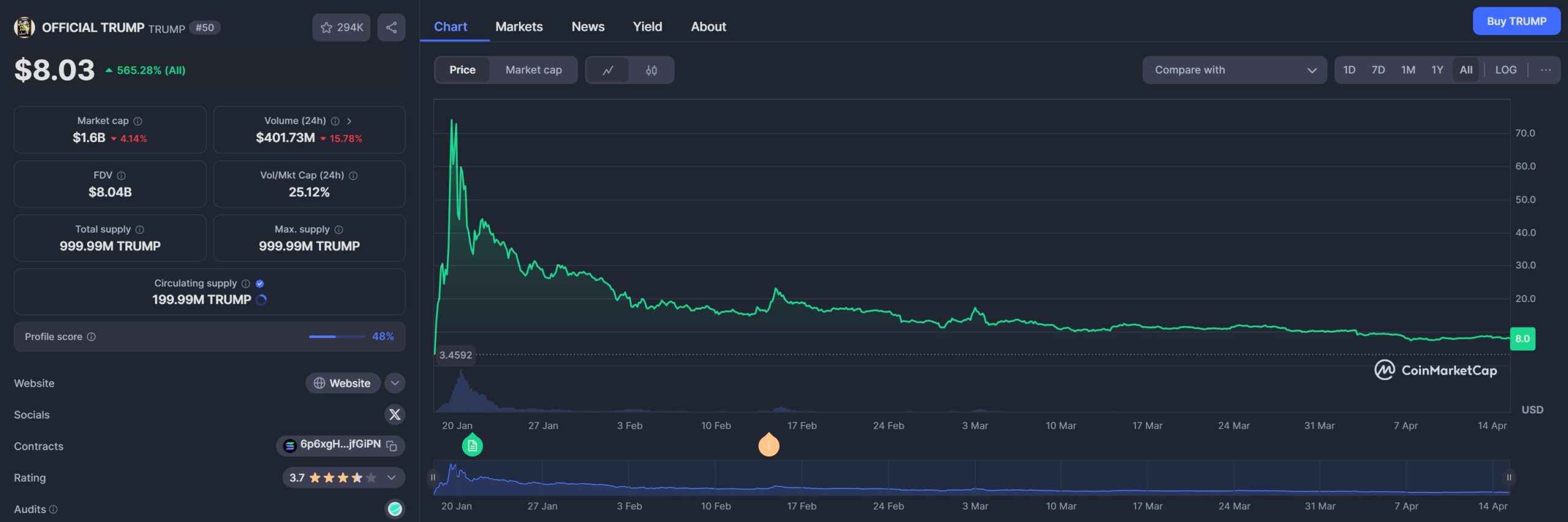
Task: Open Market cap info tooltip icon
Action: 138,121
